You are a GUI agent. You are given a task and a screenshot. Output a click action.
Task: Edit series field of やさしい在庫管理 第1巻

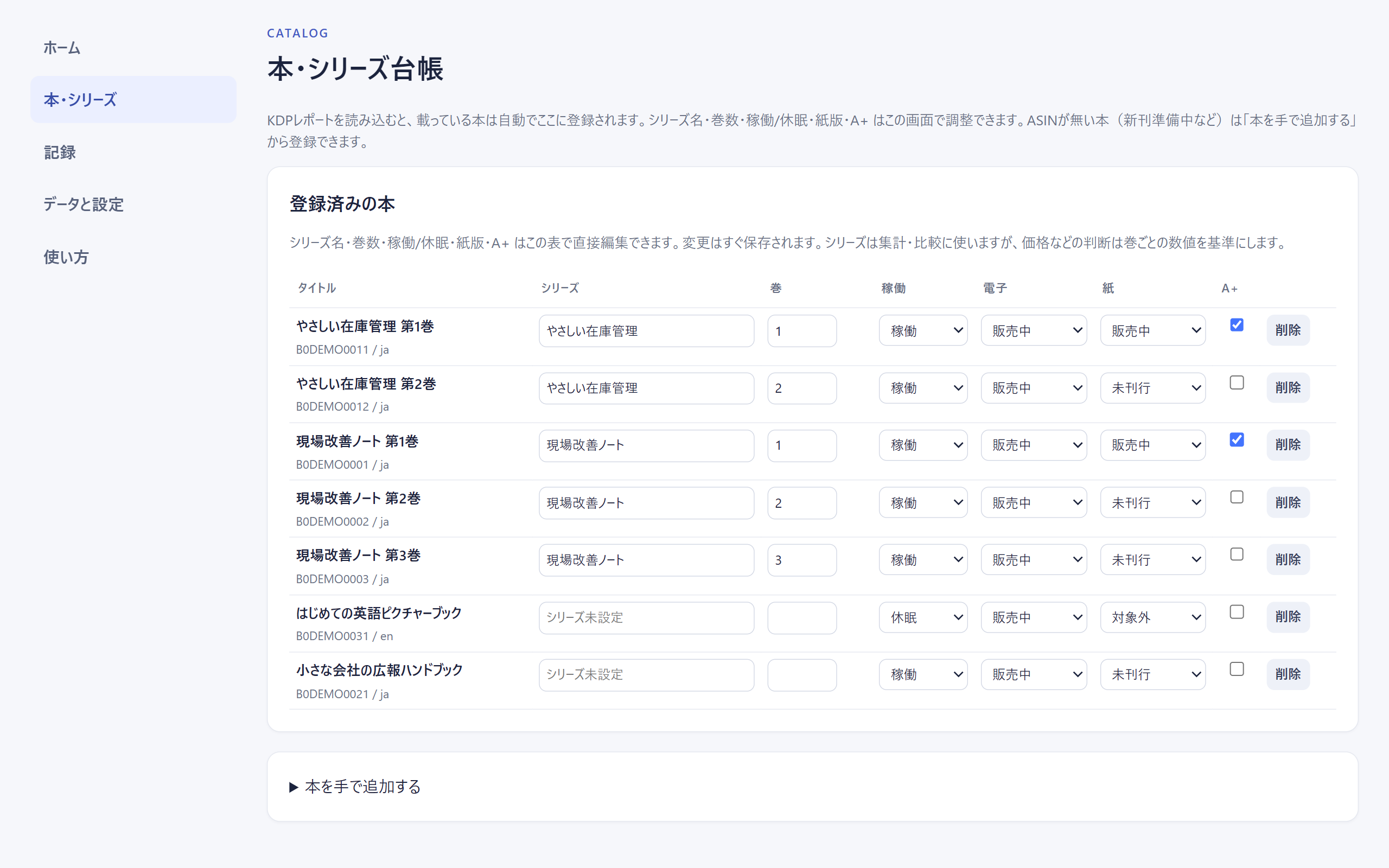point(646,331)
